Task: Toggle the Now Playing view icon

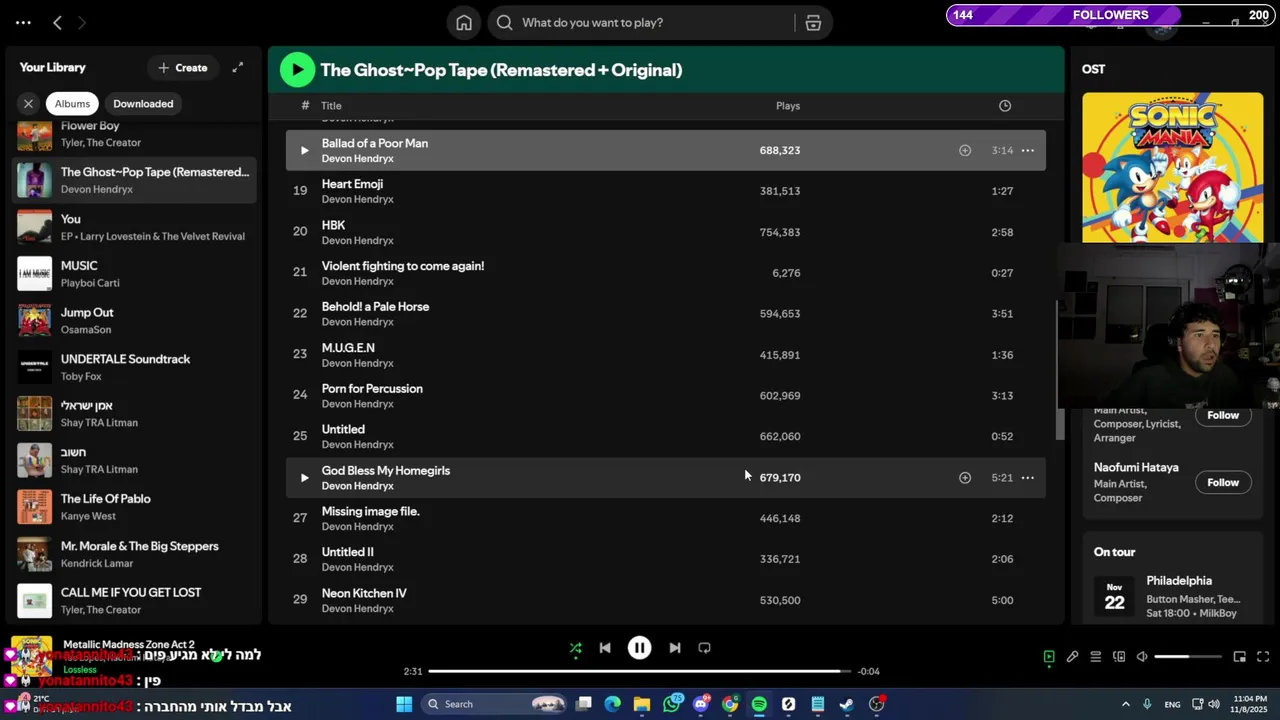Action: point(1049,657)
